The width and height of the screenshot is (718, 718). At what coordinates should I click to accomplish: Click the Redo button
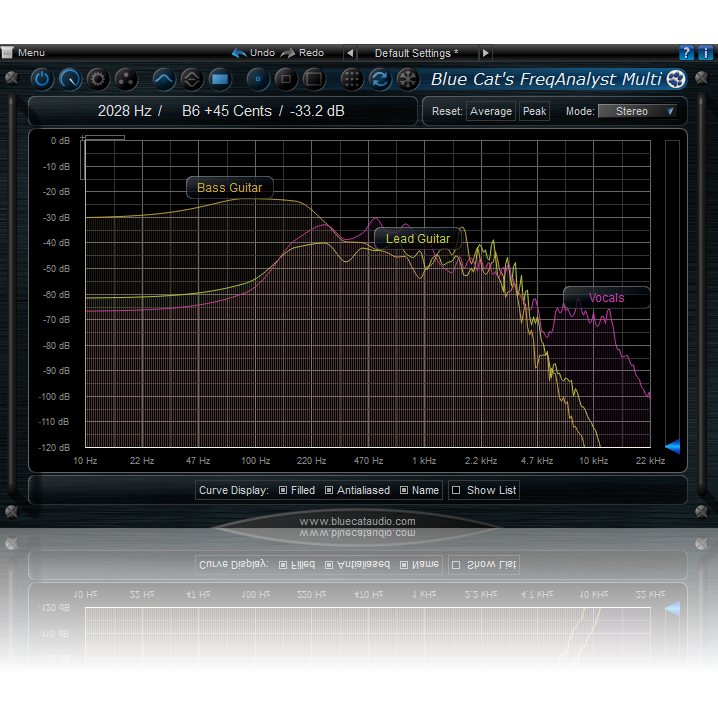pyautogui.click(x=302, y=53)
